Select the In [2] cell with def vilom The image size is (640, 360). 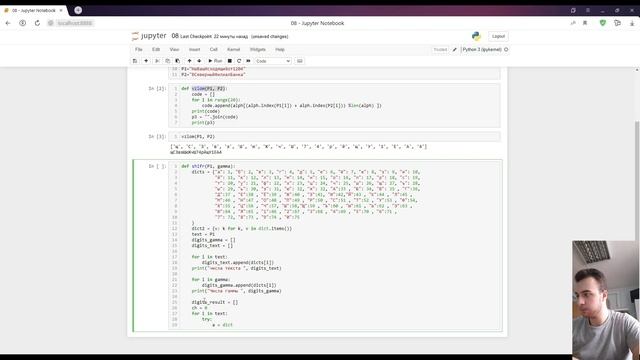(334, 105)
